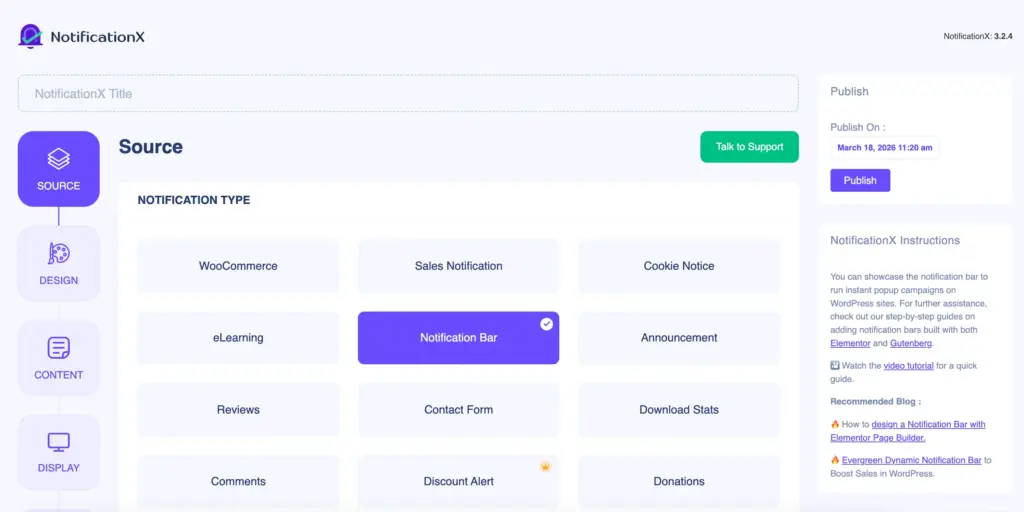Select the Download Stats type
1024x512 pixels.
point(679,409)
